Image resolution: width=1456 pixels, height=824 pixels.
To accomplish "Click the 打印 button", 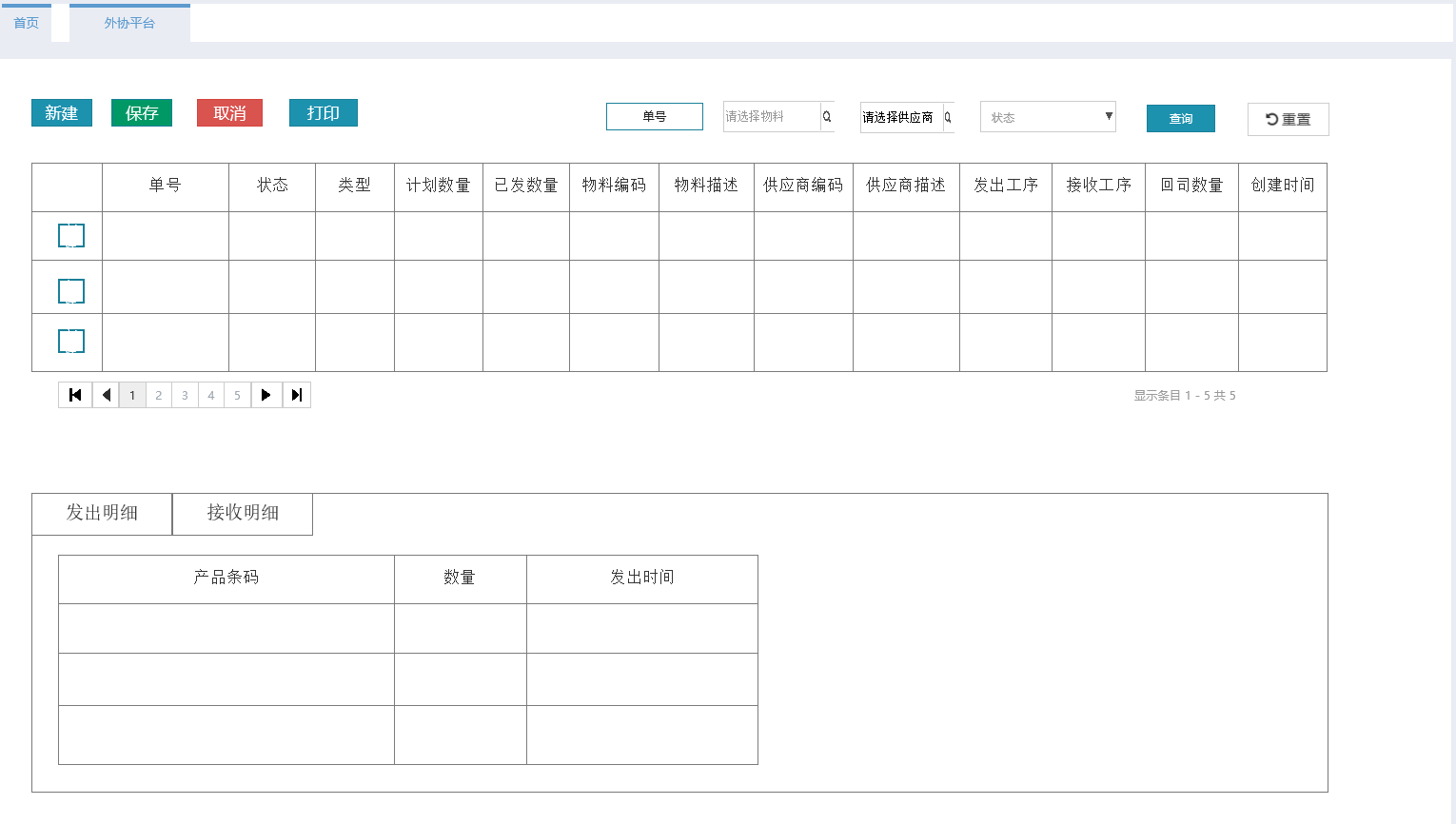I will (324, 113).
